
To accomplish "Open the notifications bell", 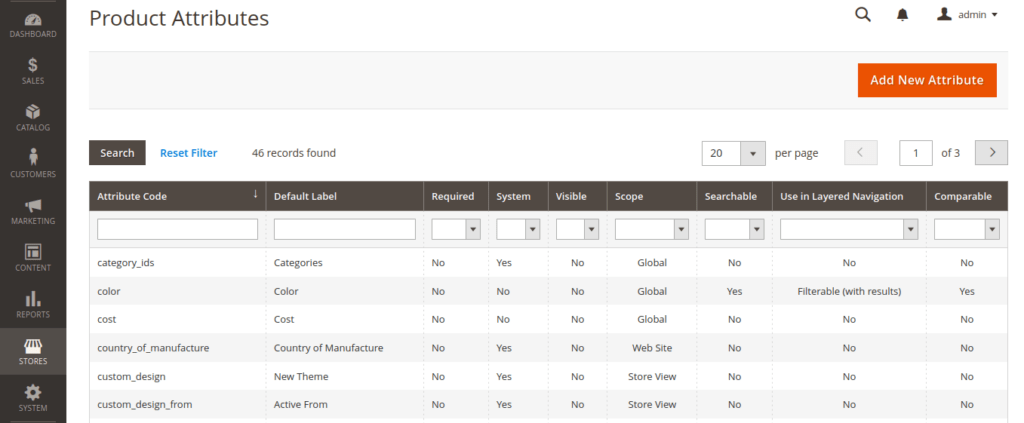I will [903, 15].
